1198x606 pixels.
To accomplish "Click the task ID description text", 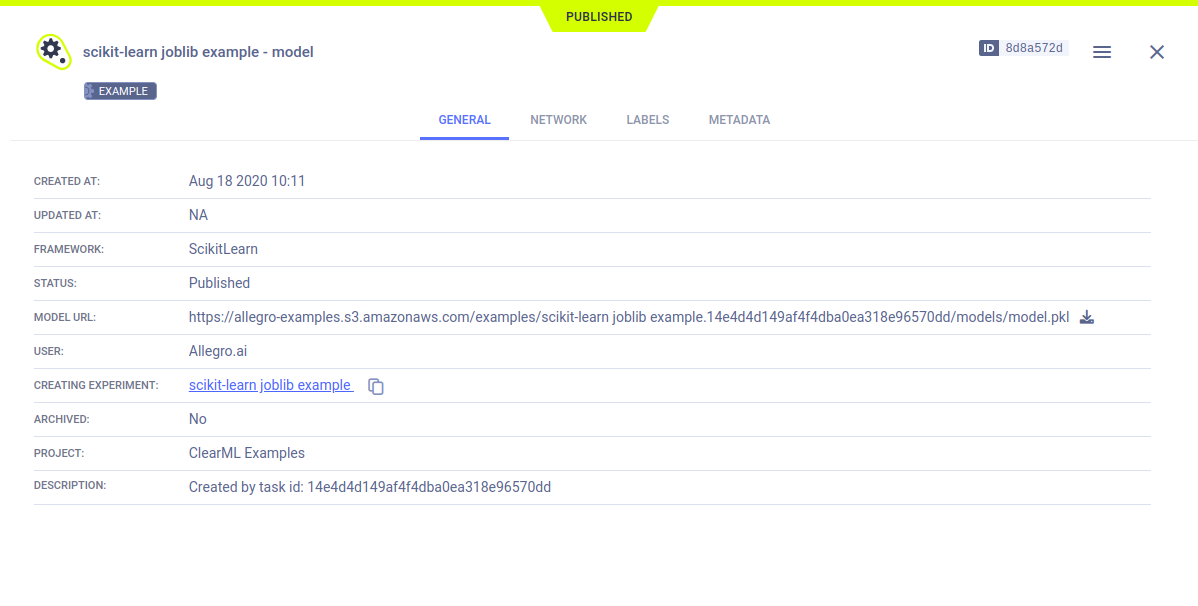I will click(370, 487).
